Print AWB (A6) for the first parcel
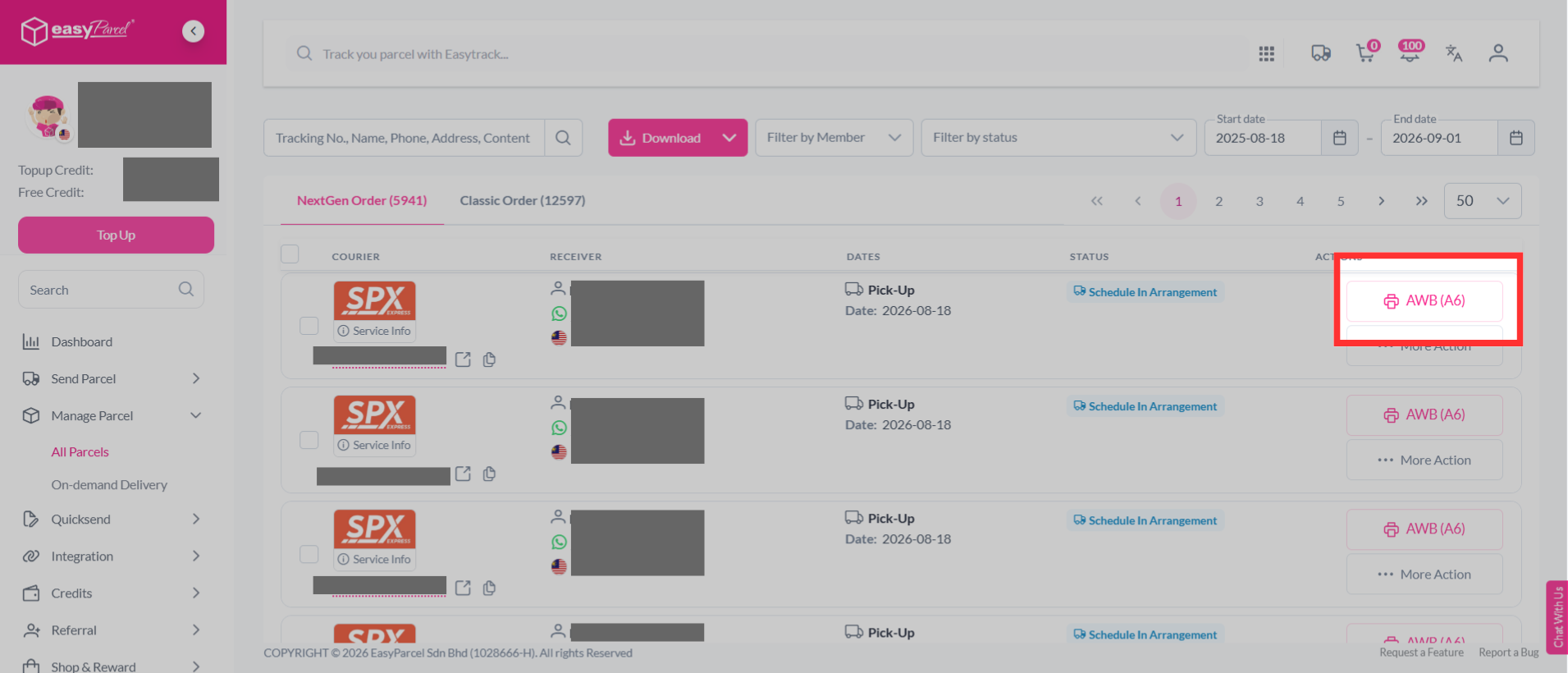This screenshot has height=673, width=1568. click(x=1424, y=301)
